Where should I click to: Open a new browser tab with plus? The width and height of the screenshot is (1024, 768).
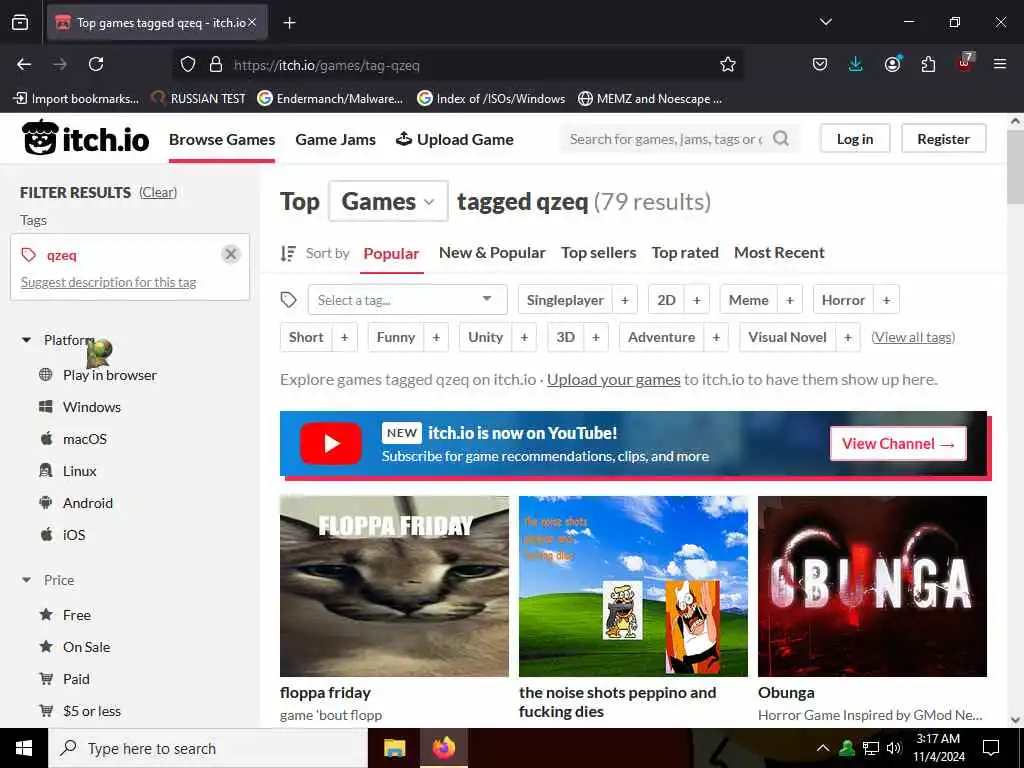pos(289,23)
